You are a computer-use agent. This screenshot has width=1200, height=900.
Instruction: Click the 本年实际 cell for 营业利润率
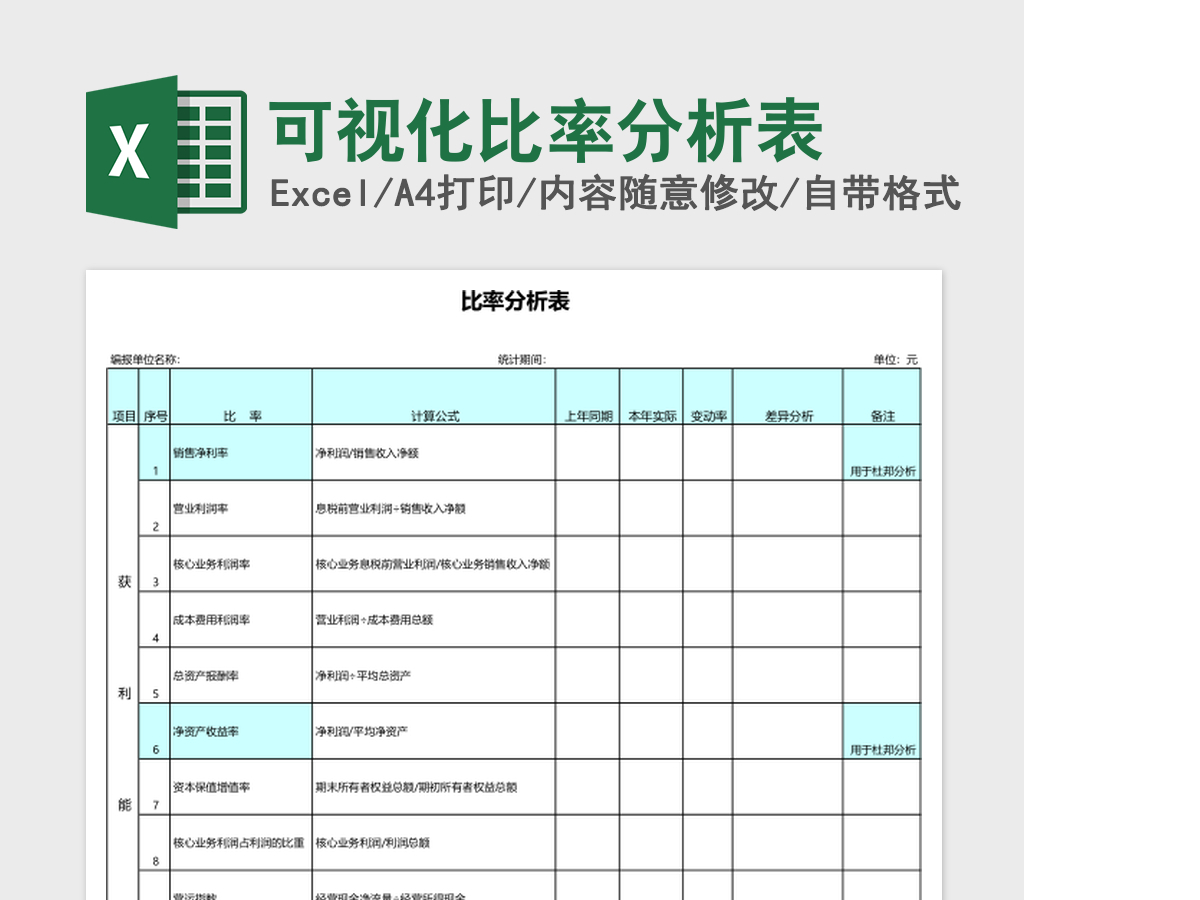pos(652,508)
